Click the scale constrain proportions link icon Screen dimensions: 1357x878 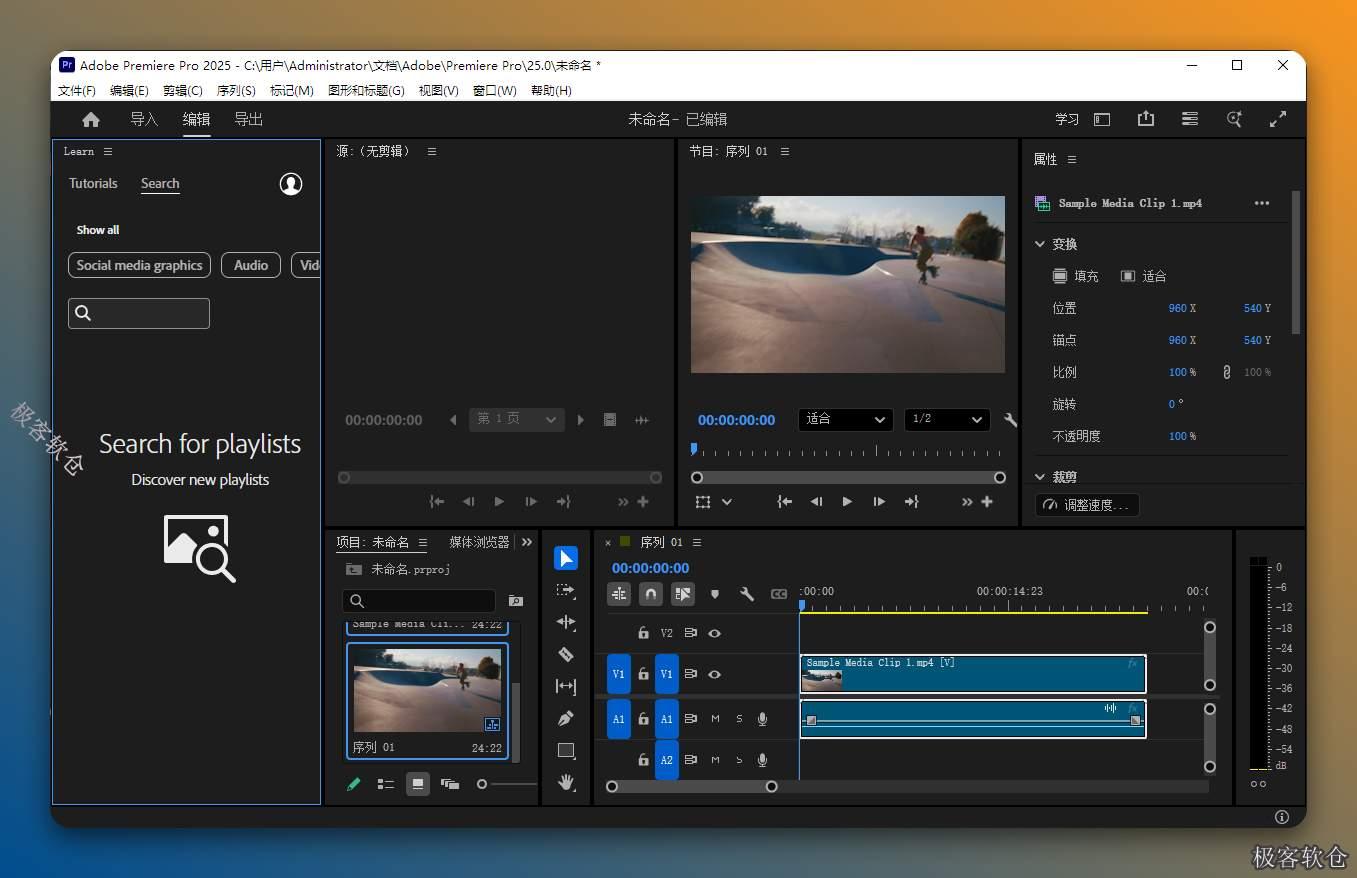(1227, 372)
